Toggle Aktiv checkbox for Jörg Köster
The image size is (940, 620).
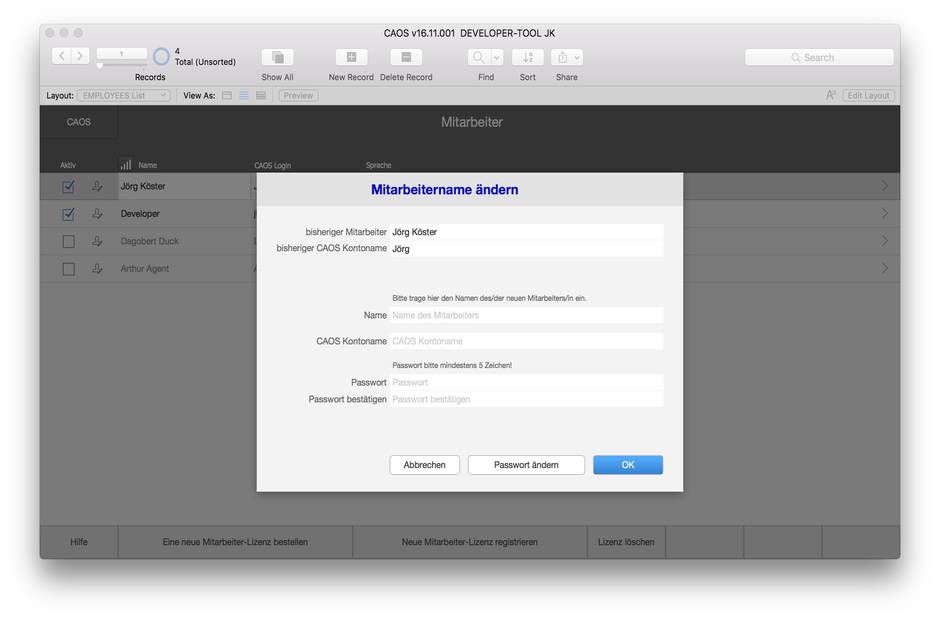tap(68, 186)
